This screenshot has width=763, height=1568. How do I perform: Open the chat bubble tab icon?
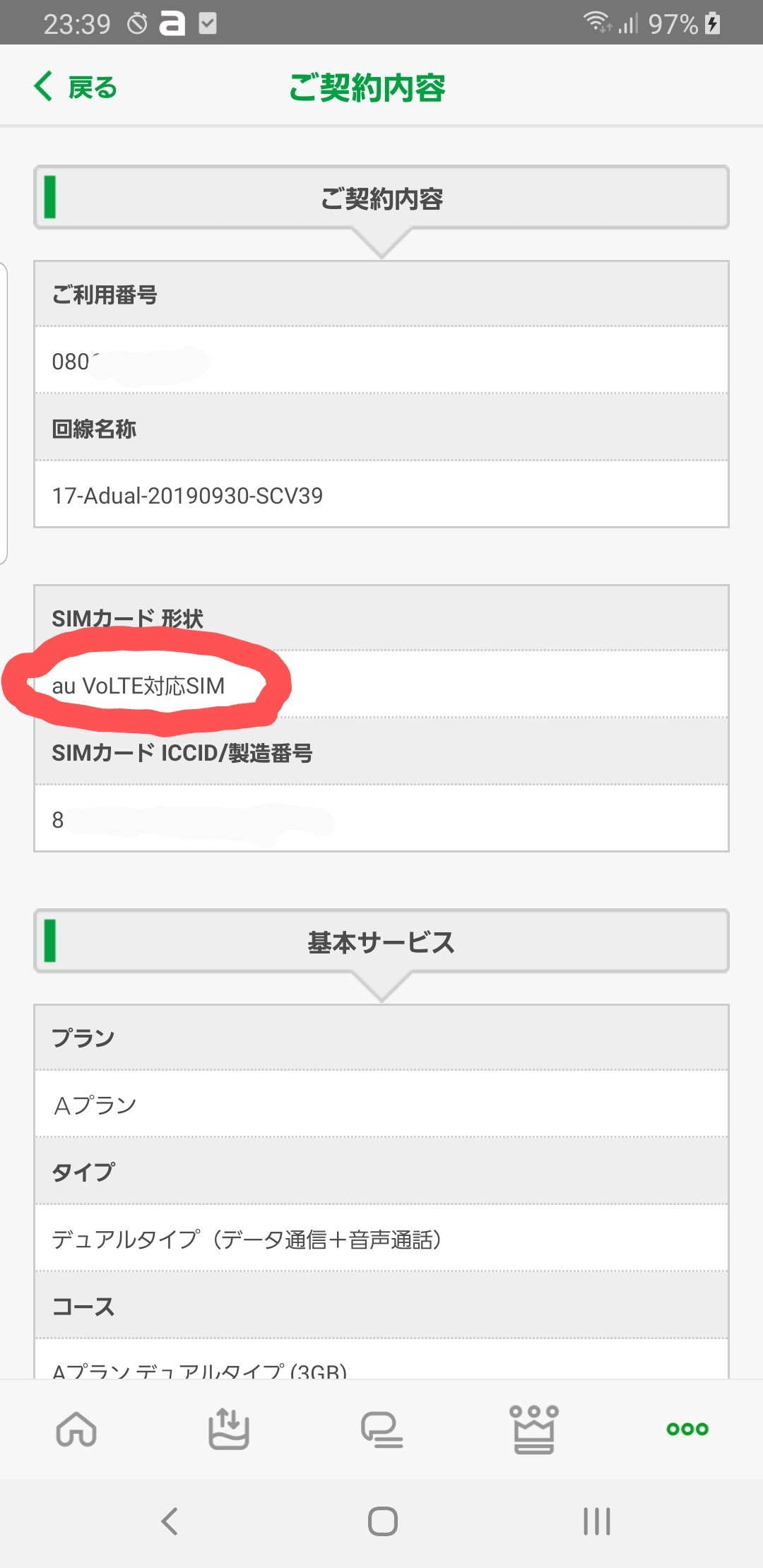[381, 1430]
